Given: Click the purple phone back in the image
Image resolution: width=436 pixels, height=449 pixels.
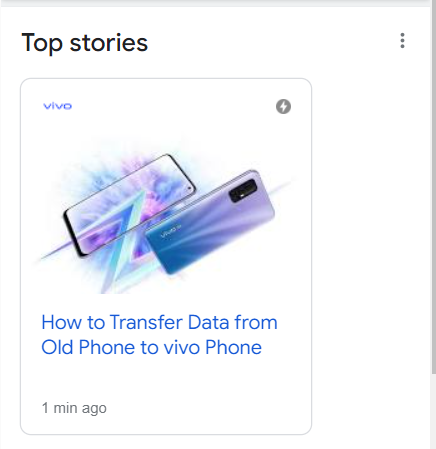Looking at the screenshot, I should pyautogui.click(x=210, y=222).
